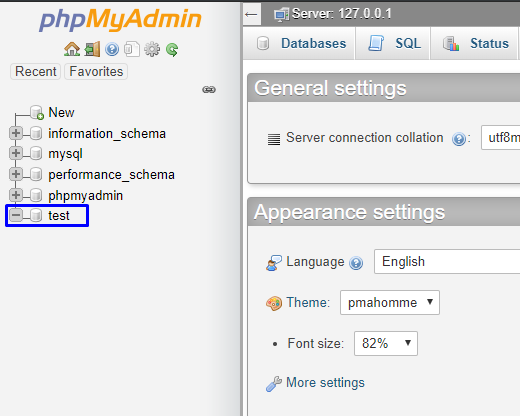Open the MySQL documentation page icon
Viewport: 520px width, 416px height.
click(132, 49)
